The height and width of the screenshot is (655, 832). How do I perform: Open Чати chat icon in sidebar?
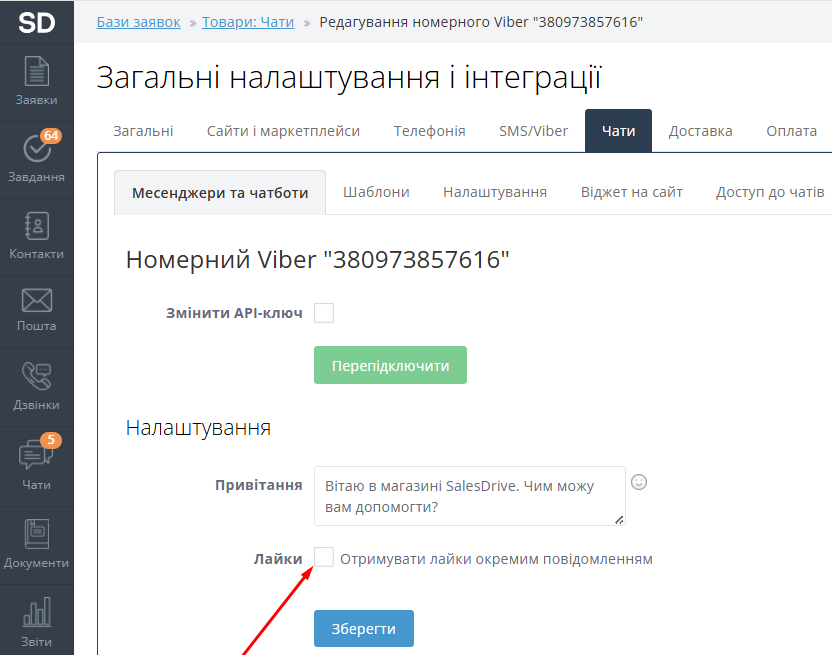tap(36, 465)
